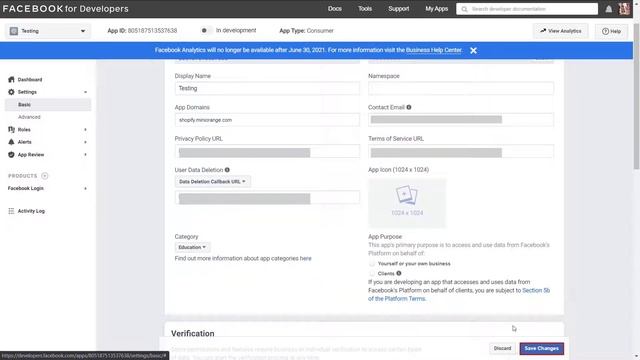This screenshot has height=360, width=640.
Task: Click the Contact Email info icon
Action: 409,107
